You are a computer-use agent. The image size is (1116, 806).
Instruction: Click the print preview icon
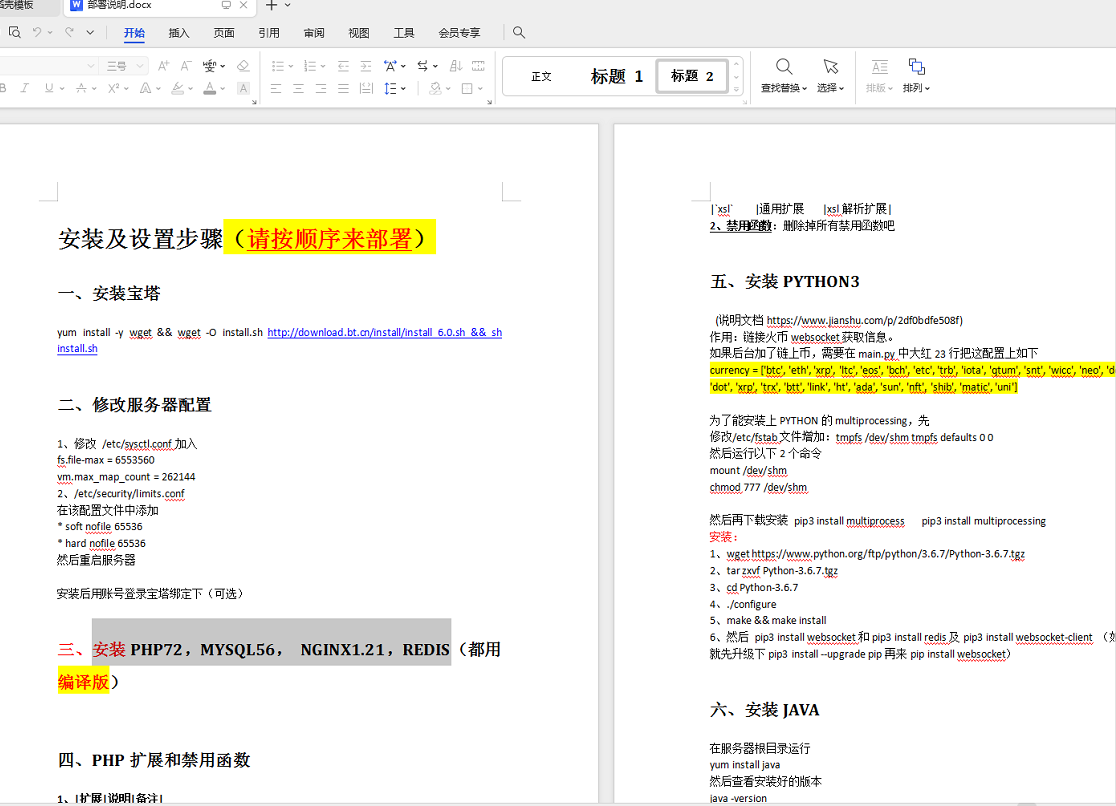(15, 32)
